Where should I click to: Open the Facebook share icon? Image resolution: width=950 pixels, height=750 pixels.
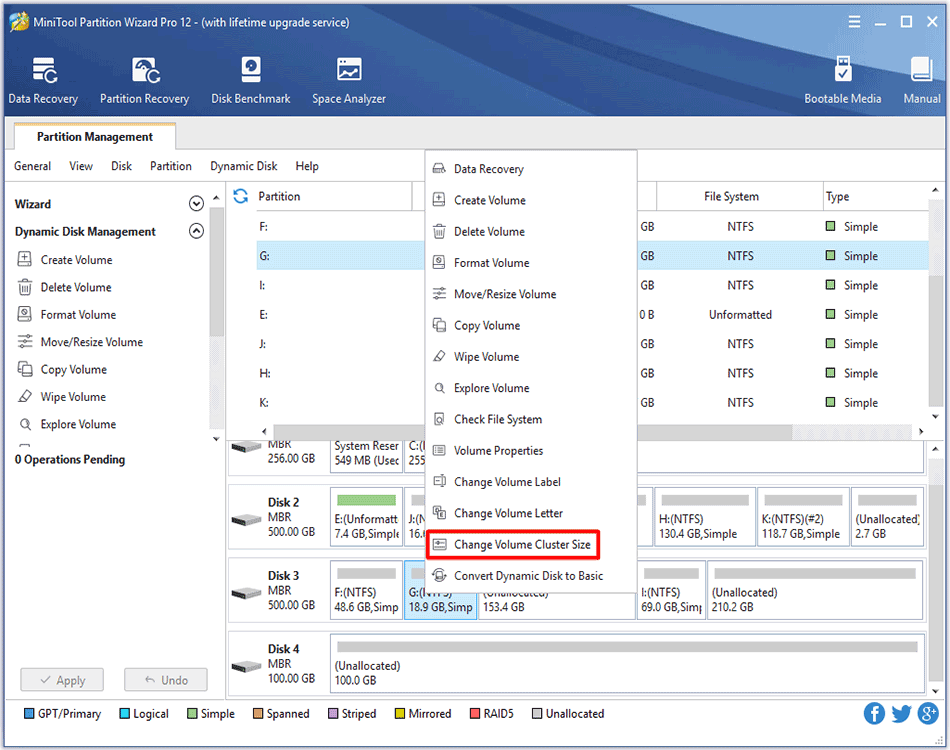click(x=875, y=713)
